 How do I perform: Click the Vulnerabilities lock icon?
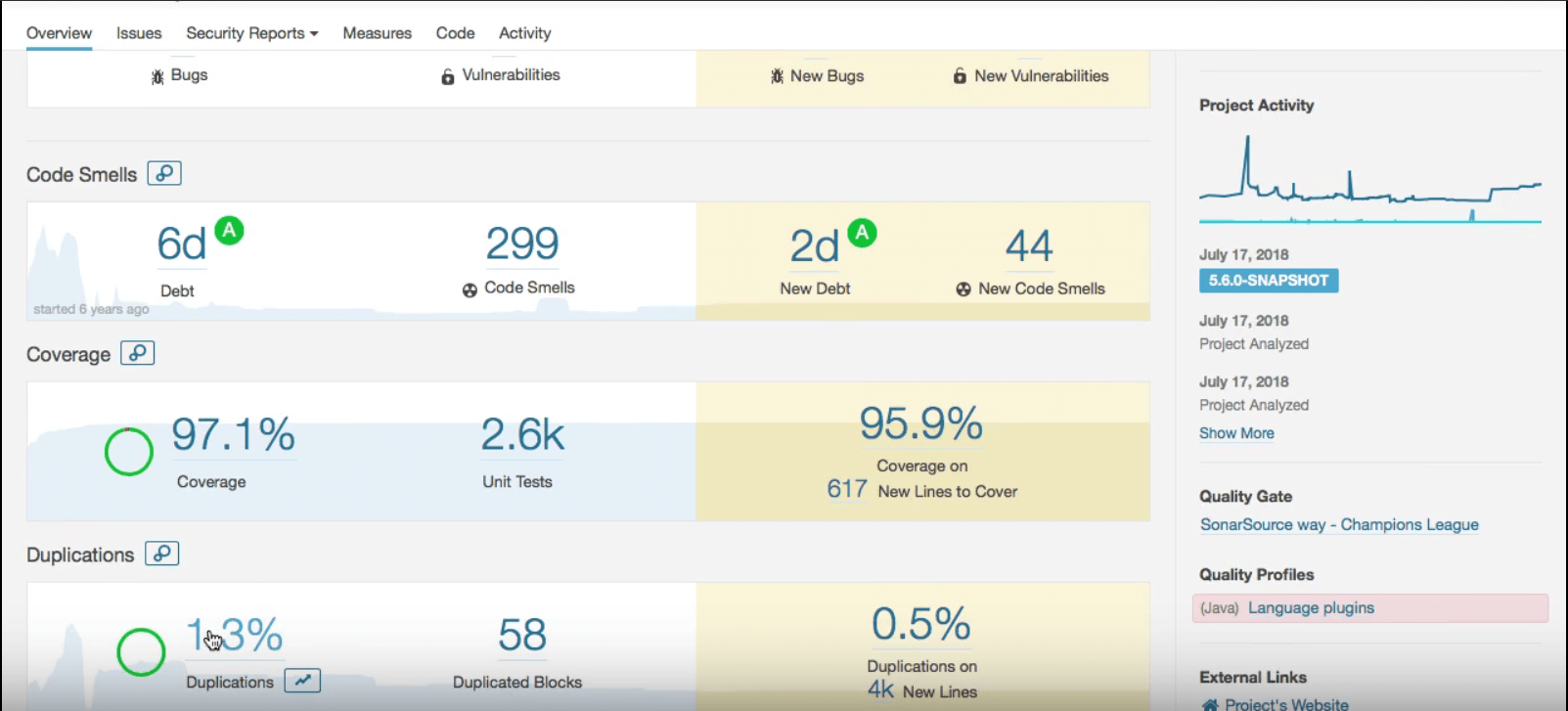(447, 76)
